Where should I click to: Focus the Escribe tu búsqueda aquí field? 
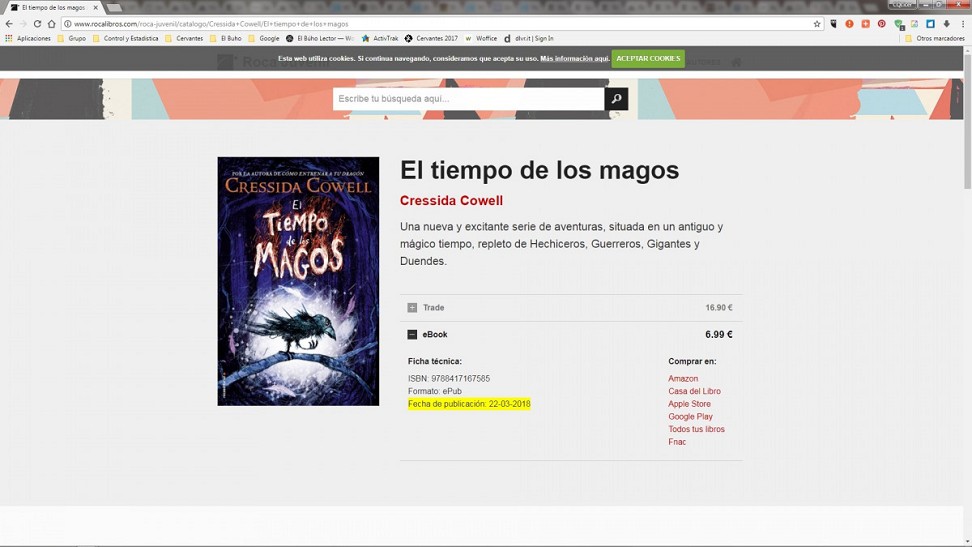[468, 99]
